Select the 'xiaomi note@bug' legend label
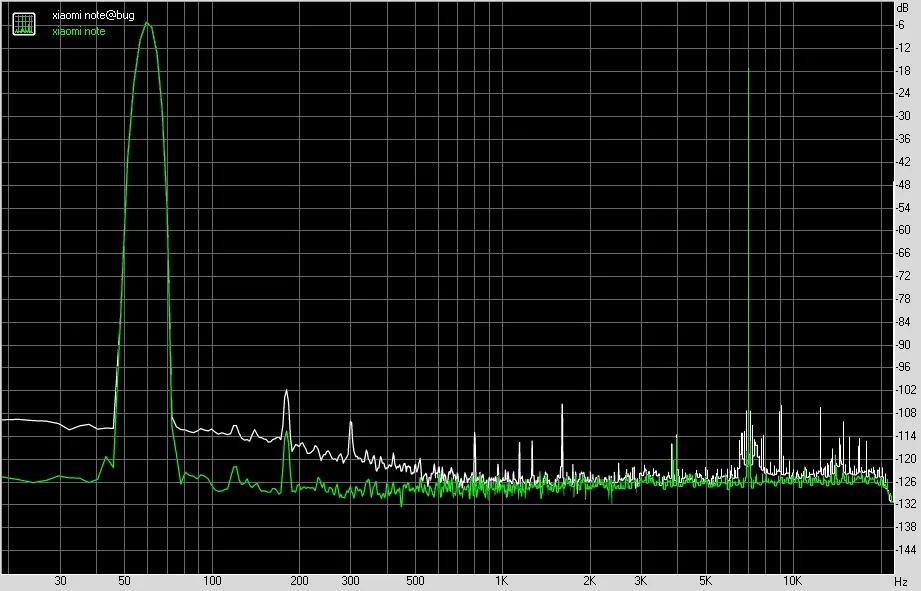Viewport: 921px width, 591px height. 93,16
